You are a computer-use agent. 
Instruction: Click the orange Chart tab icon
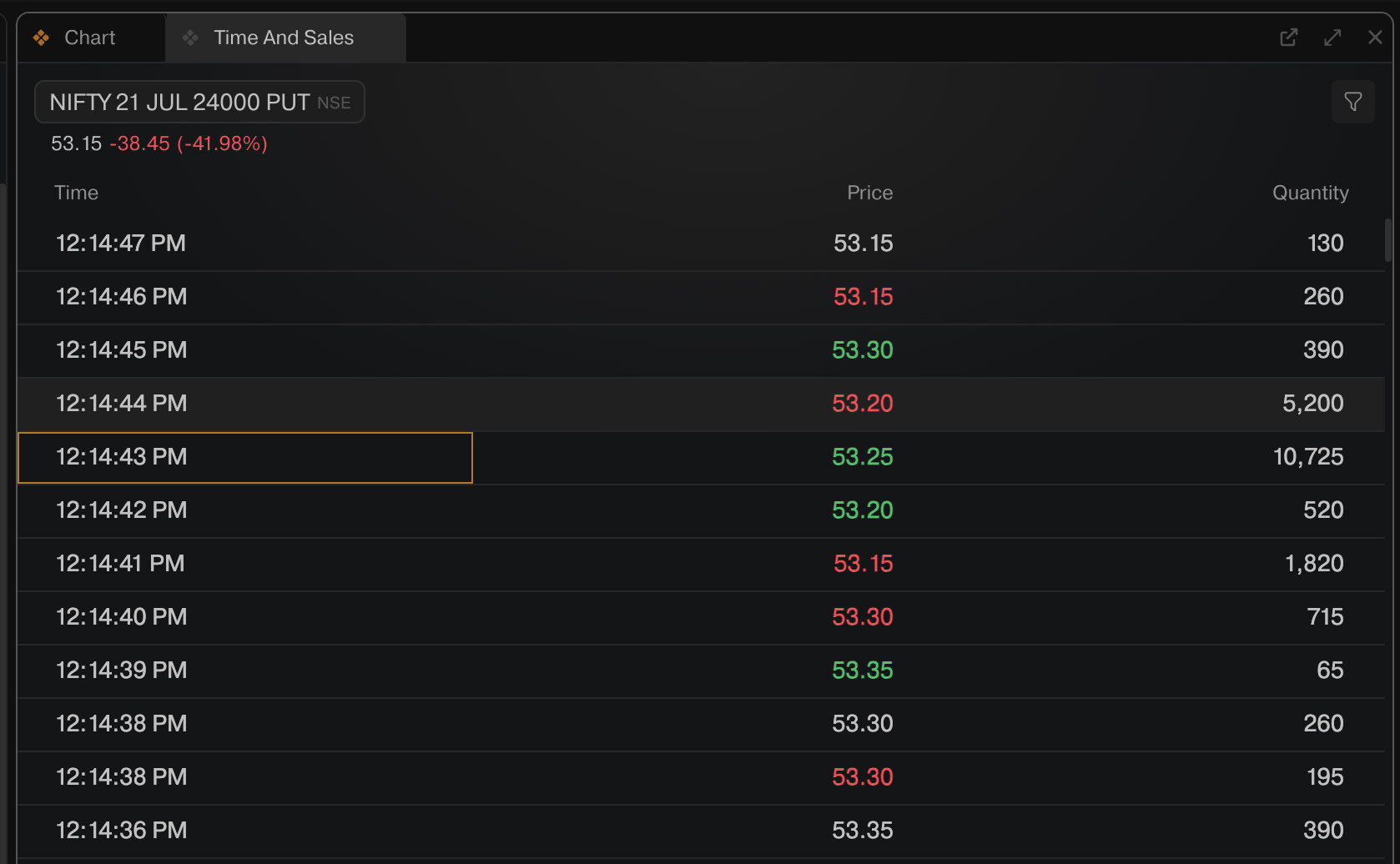click(41, 38)
